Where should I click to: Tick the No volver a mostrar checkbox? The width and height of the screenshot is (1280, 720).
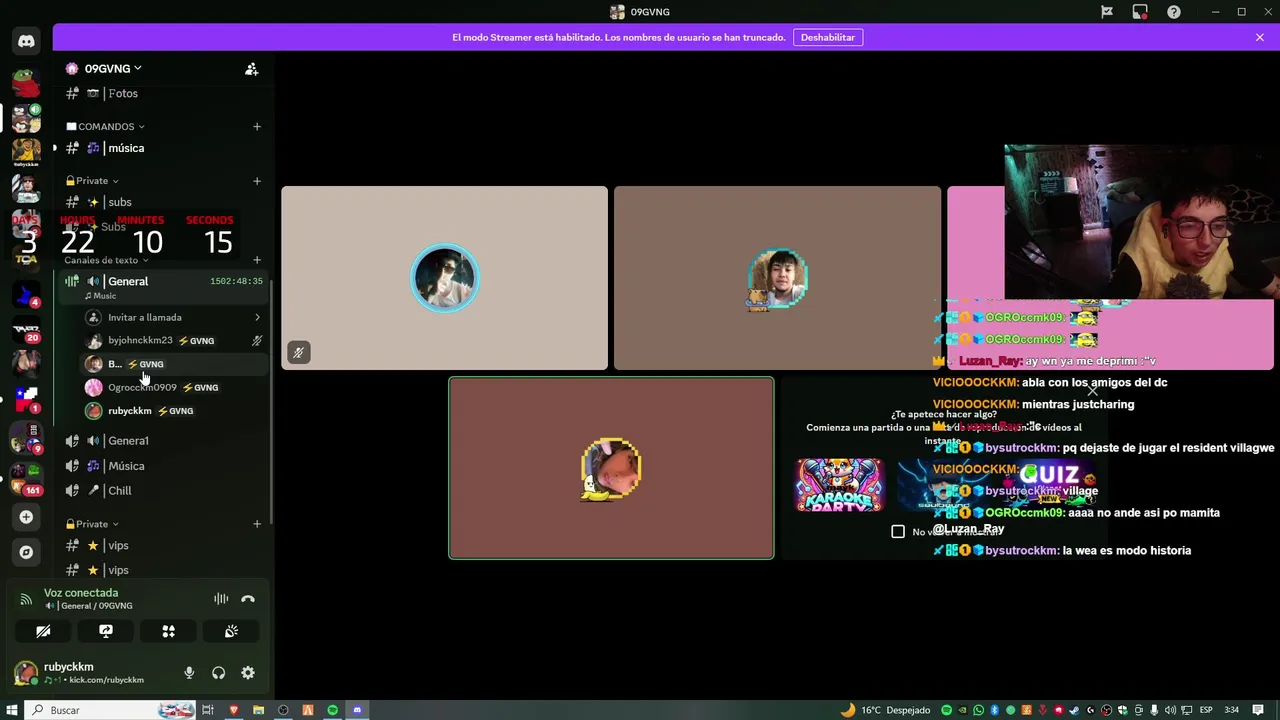click(898, 532)
